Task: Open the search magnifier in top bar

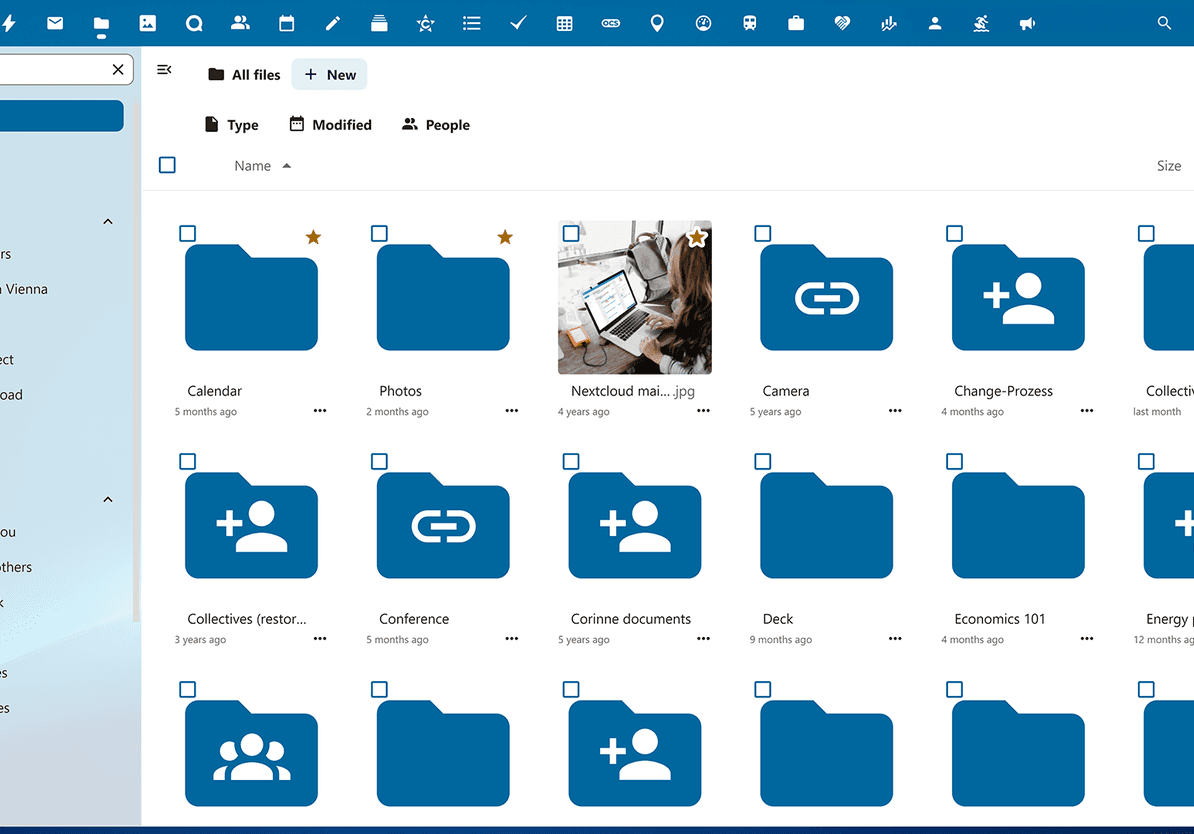Action: [1164, 24]
